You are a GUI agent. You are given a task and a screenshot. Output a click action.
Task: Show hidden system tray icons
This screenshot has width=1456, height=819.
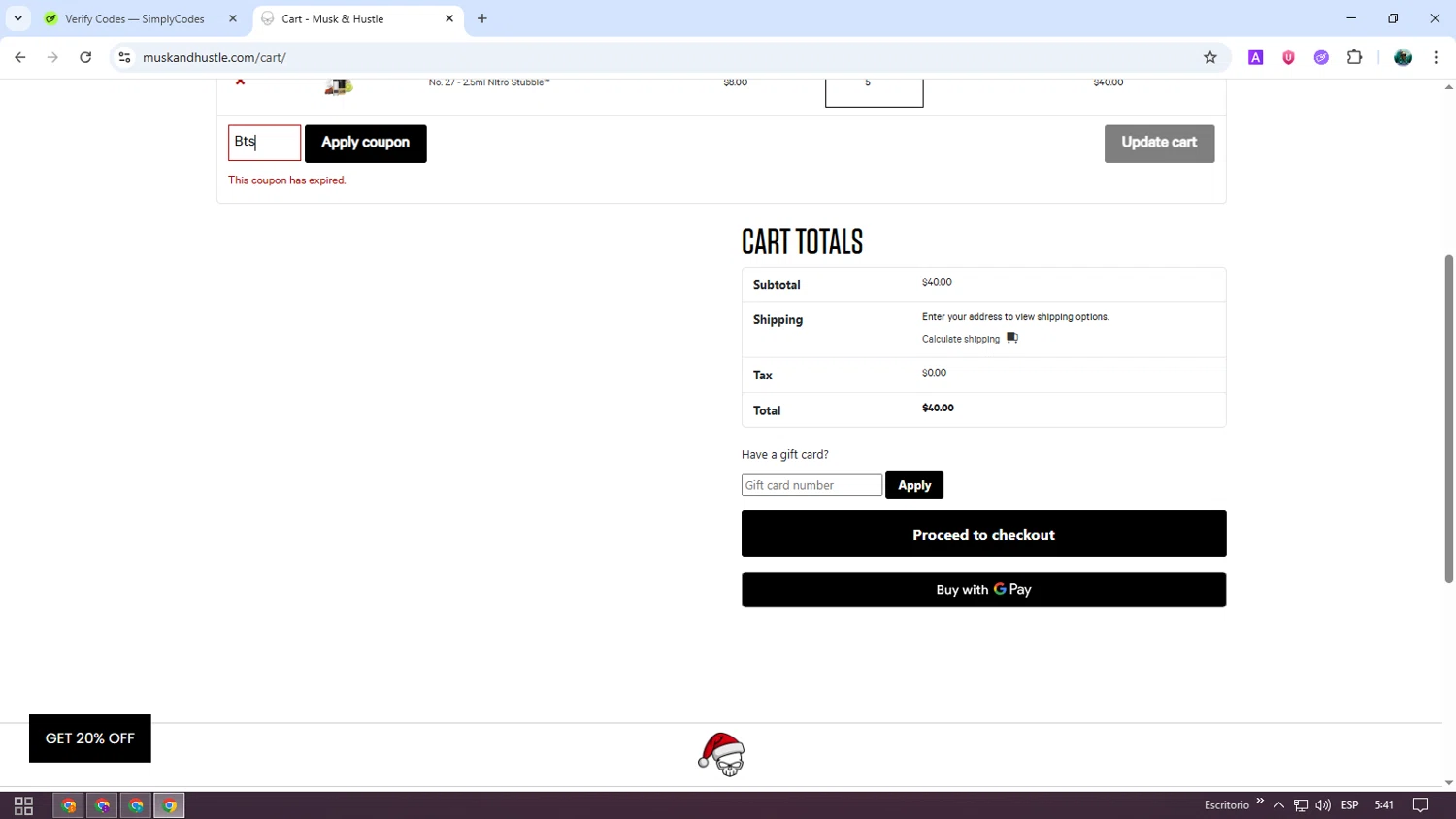click(1278, 805)
